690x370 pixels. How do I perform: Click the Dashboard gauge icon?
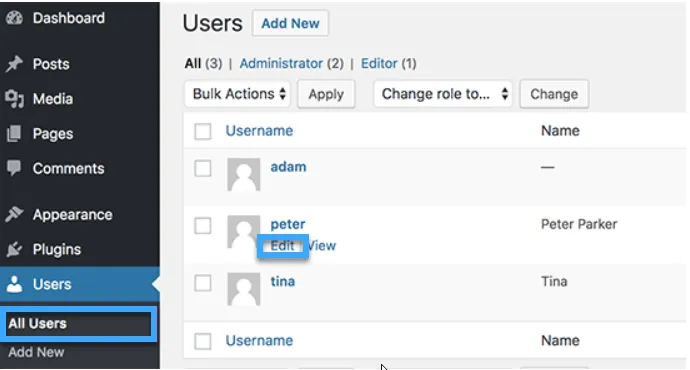(x=15, y=18)
